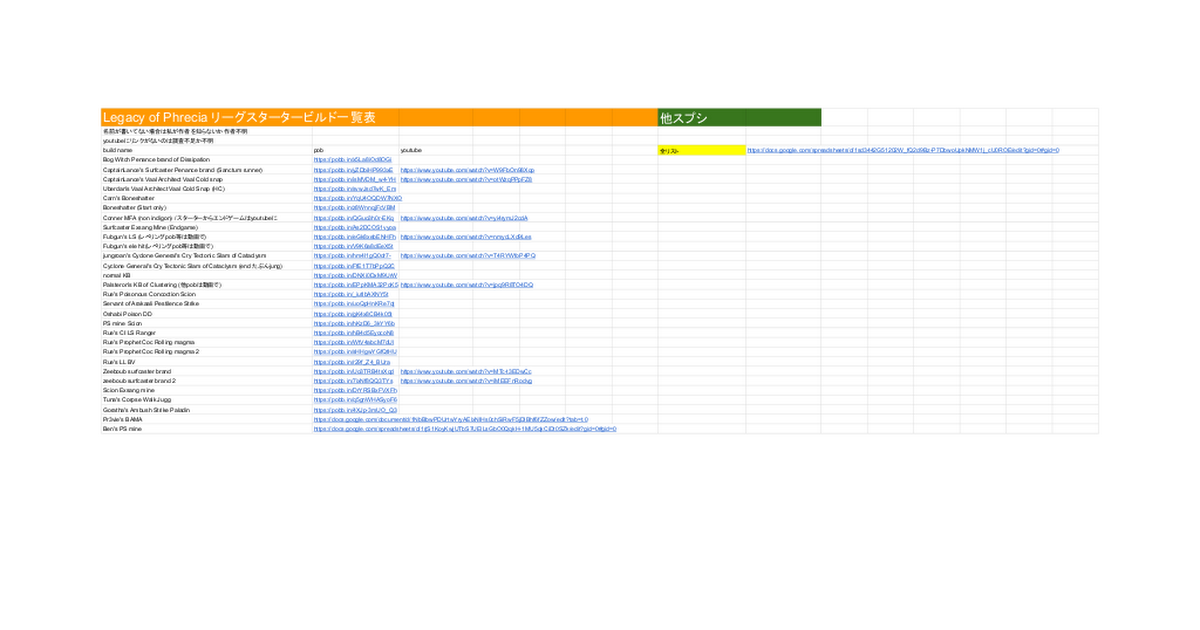1200x630 pixels.
Task: Select the orange Legacy of Phrecia title cell
Action: click(x=378, y=118)
